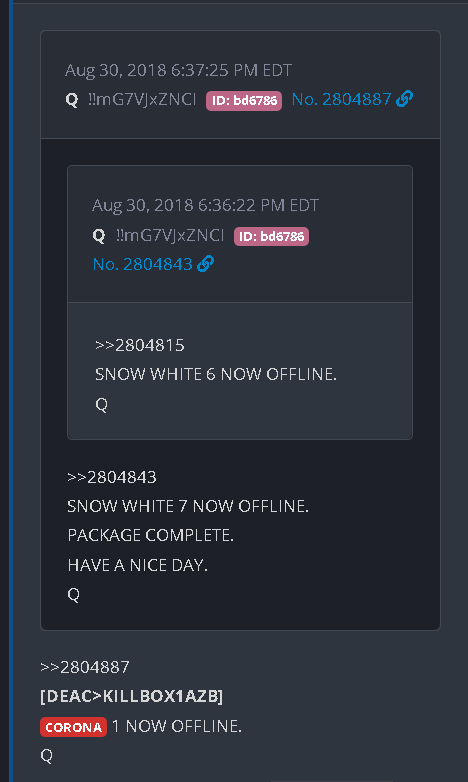Follow the >>2804887 reply reference
Image resolution: width=468 pixels, height=782 pixels.
click(85, 667)
